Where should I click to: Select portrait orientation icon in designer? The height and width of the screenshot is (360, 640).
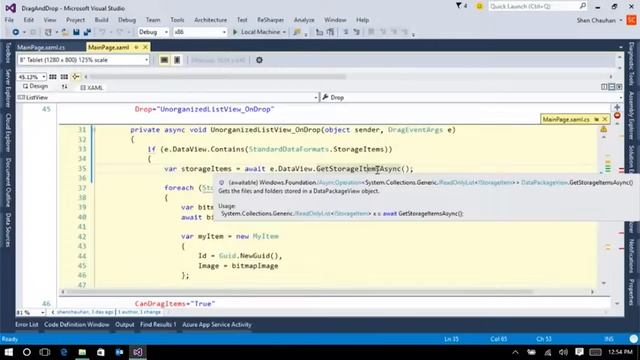[x=177, y=60]
